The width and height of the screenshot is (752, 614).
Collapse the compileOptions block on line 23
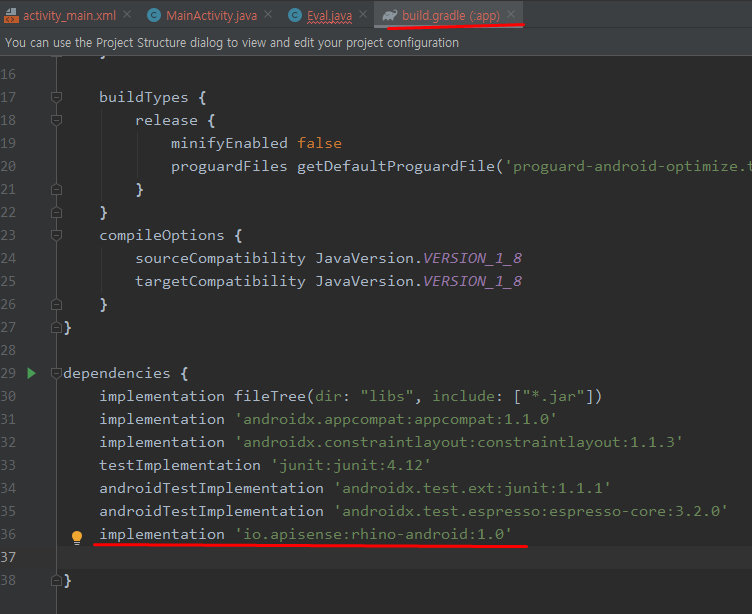56,235
